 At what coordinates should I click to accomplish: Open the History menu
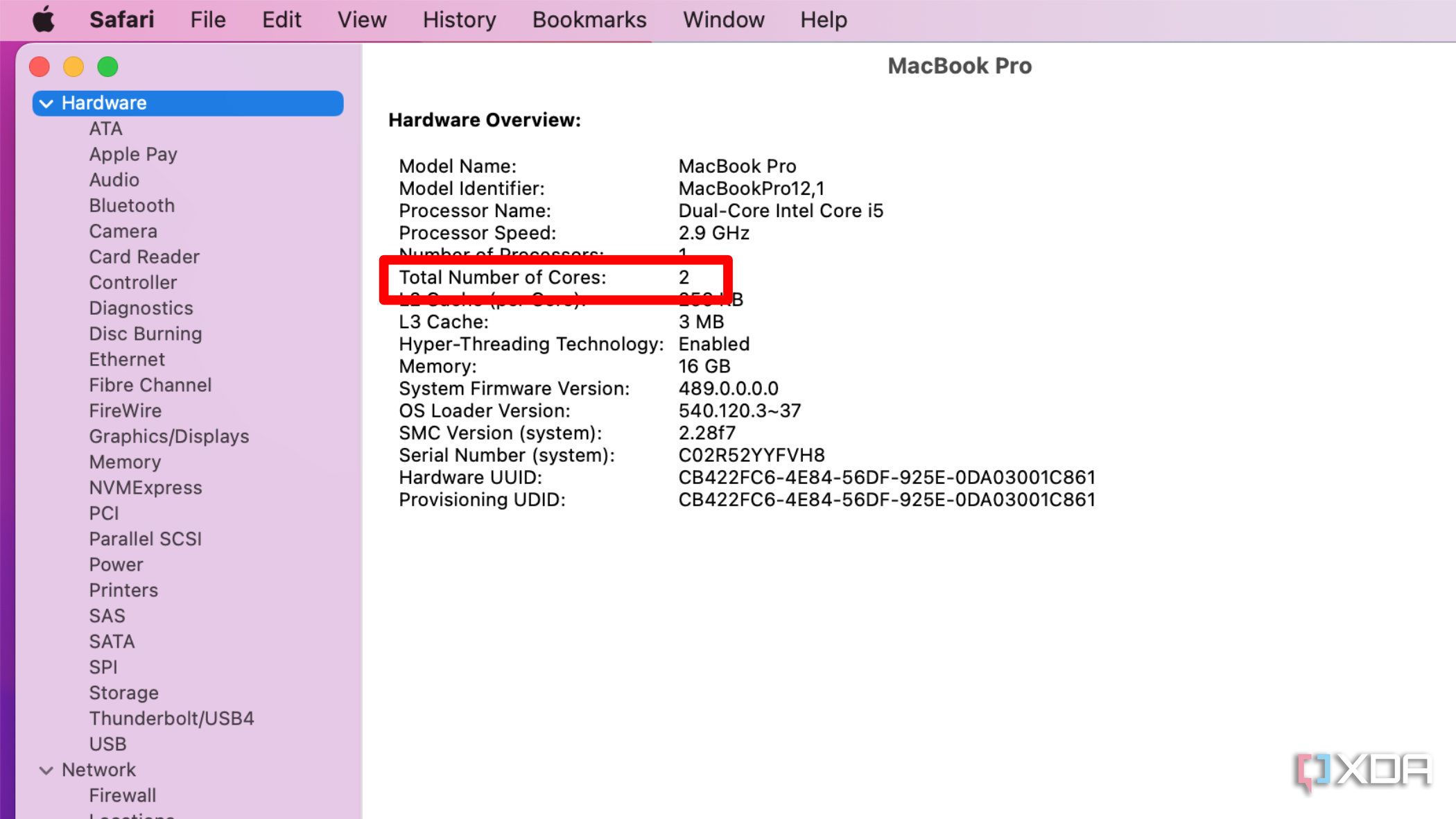[459, 19]
